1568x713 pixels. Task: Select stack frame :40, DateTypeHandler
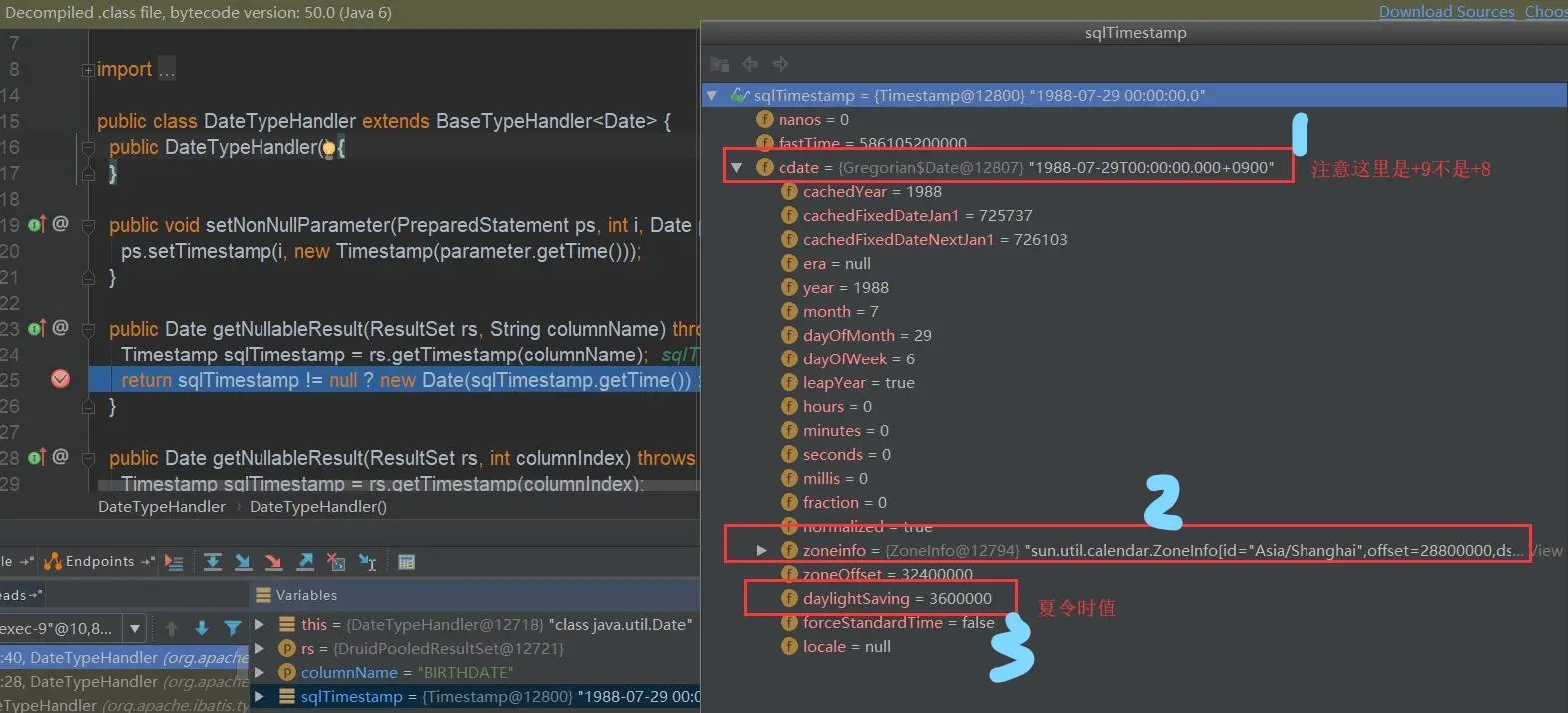[x=124, y=657]
